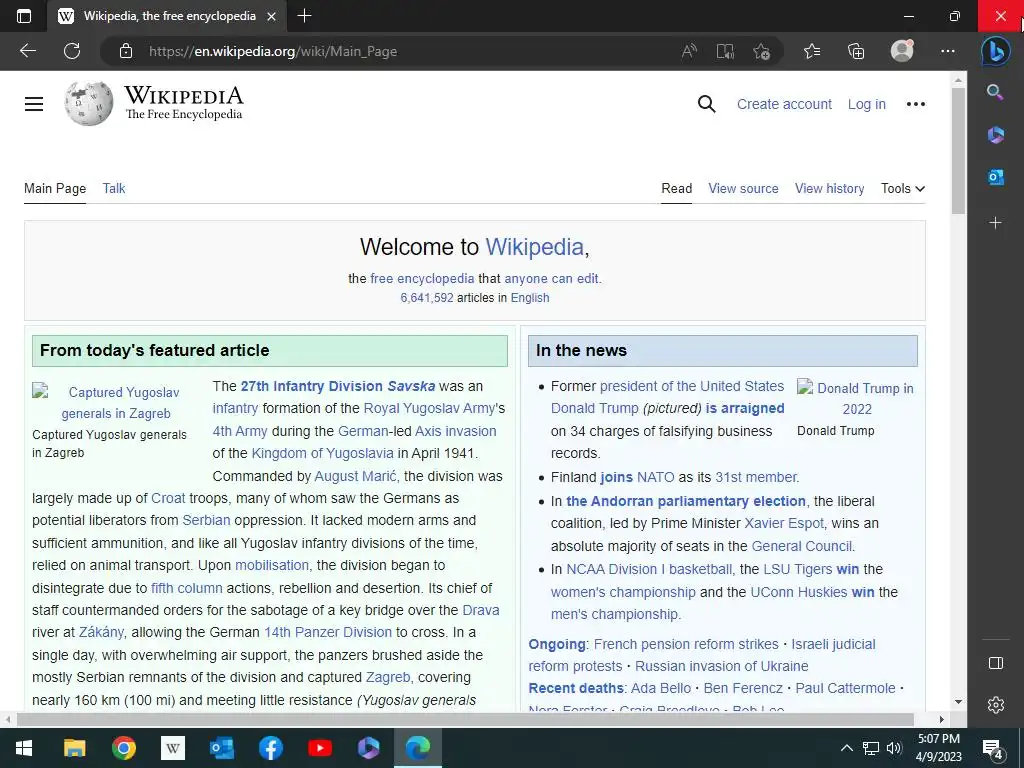Screen dimensions: 1024x768
Task: Open the Donald Trump in 2022 image
Action: (857, 398)
